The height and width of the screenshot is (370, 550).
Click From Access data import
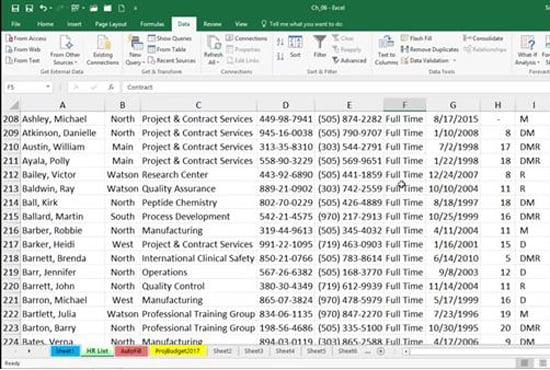point(27,38)
